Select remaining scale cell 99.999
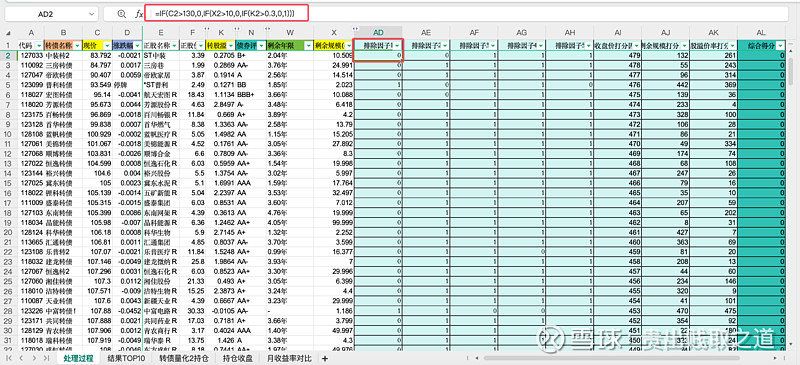The height and width of the screenshot is (365, 800). [x=334, y=223]
